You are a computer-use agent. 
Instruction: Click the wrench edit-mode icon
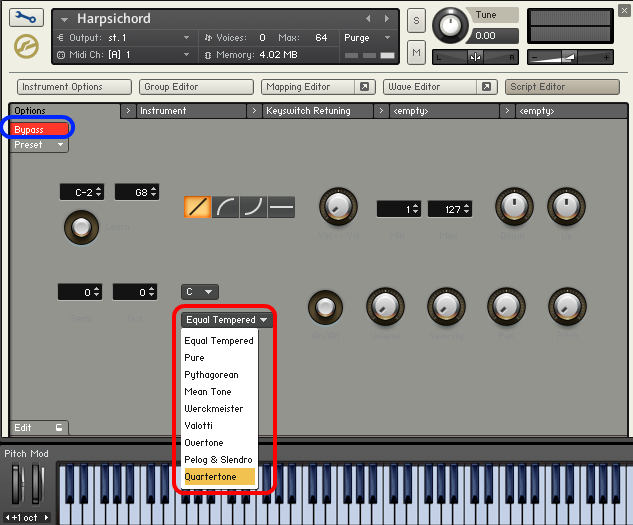[26, 18]
